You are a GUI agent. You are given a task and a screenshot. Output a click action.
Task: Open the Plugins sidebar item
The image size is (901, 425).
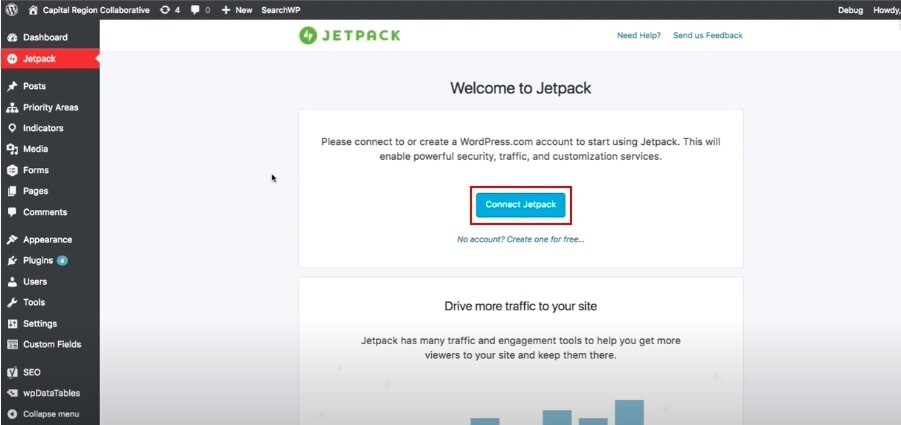coord(38,260)
